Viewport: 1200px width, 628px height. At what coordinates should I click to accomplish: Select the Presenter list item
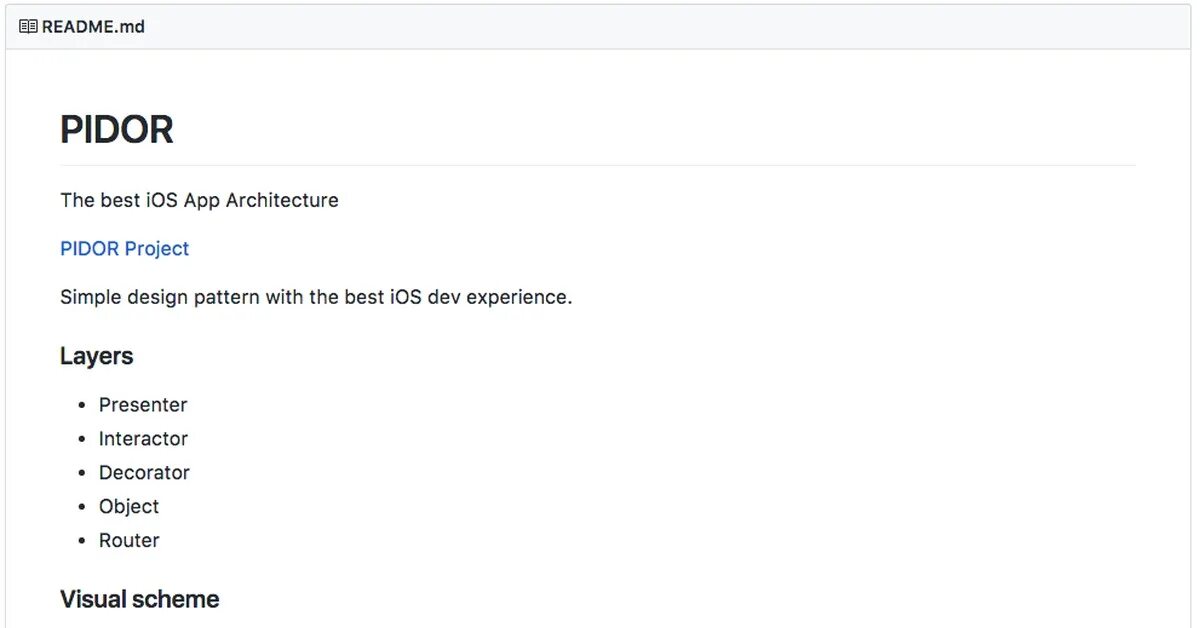pyautogui.click(x=143, y=405)
